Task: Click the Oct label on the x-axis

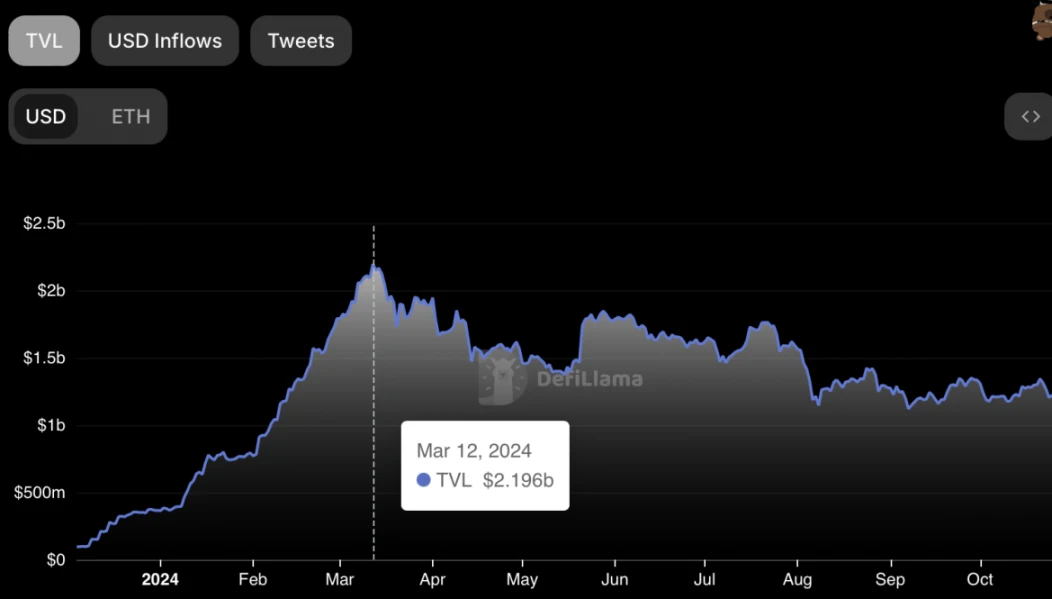Action: coord(981,579)
